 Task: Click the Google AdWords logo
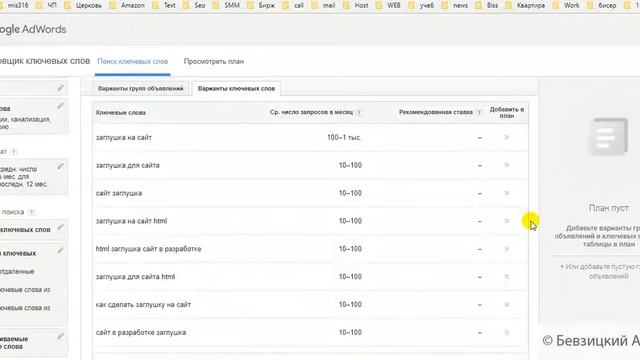click(x=33, y=29)
